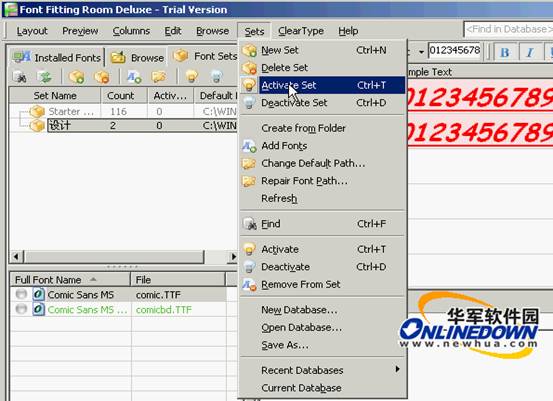Click the icon beside Remove From Set

point(249,285)
